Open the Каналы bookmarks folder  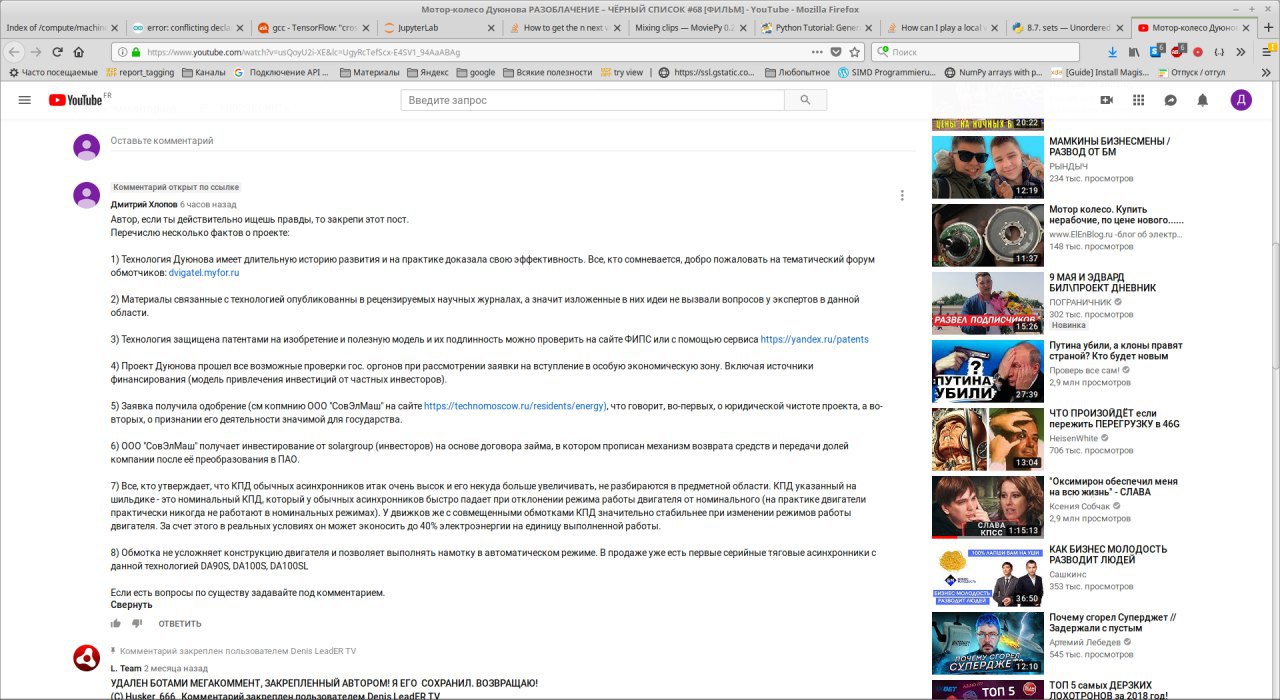pos(203,72)
